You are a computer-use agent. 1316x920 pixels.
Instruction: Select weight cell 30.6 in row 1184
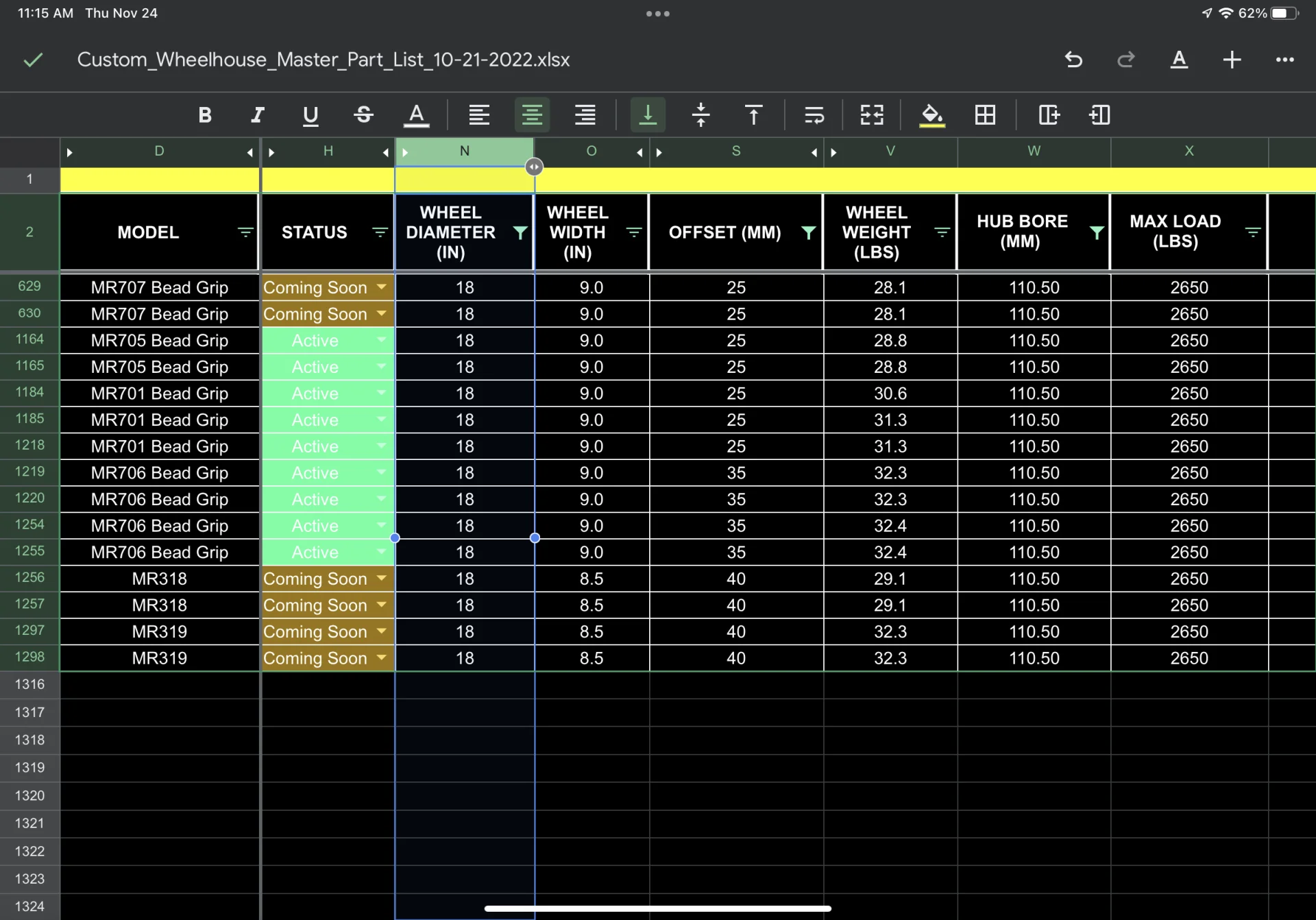(890, 394)
